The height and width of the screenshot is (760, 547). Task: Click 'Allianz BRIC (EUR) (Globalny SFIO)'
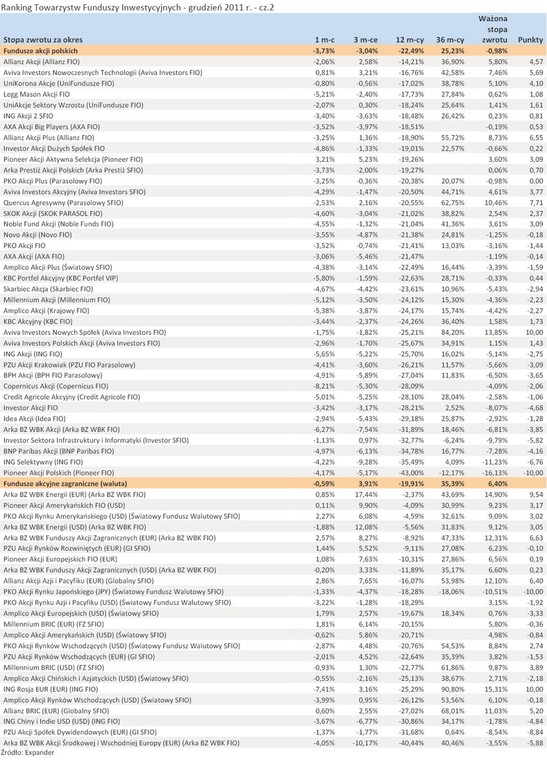(56, 711)
